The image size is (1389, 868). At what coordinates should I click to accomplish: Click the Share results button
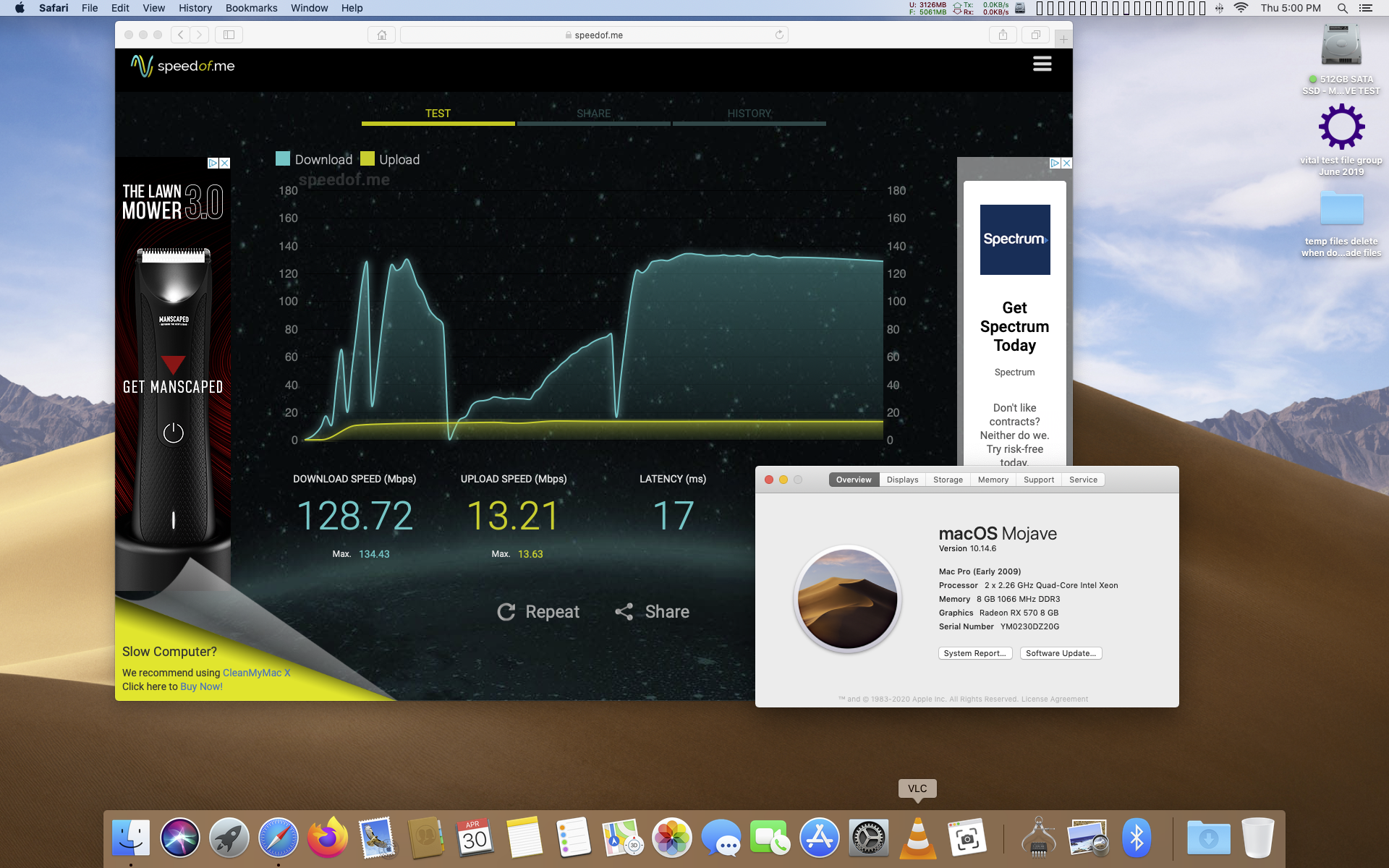pyautogui.click(x=652, y=612)
